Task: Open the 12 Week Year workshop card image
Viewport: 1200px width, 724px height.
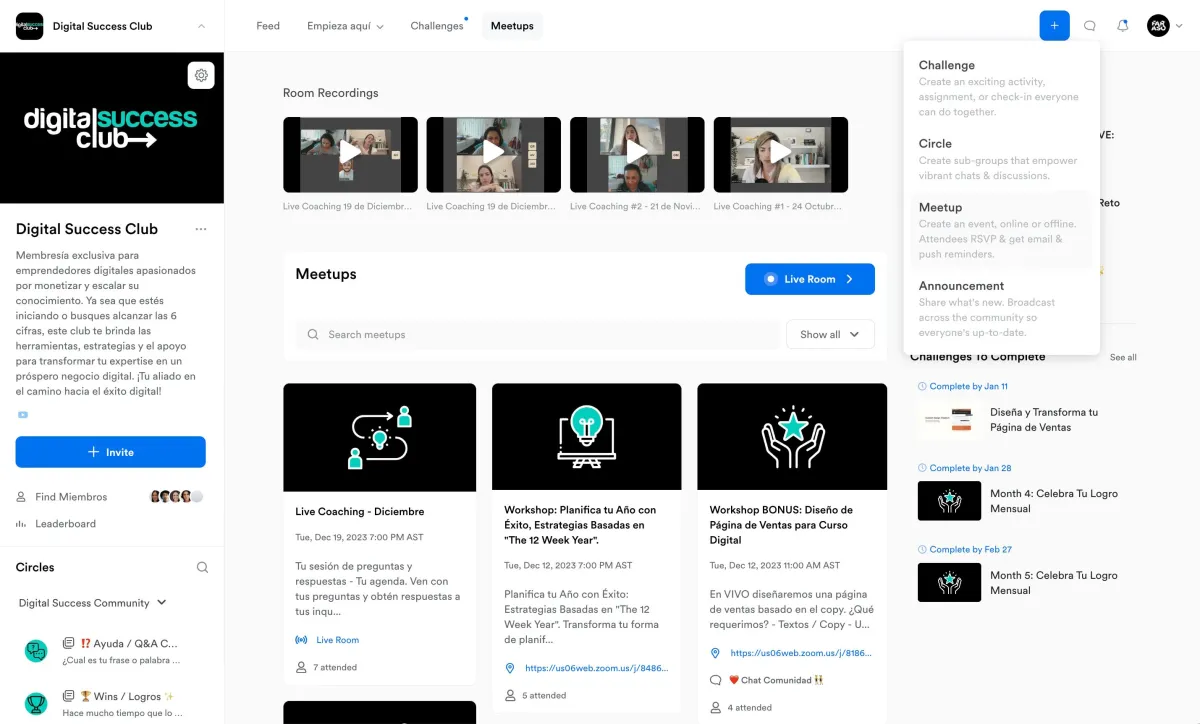Action: [x=587, y=438]
